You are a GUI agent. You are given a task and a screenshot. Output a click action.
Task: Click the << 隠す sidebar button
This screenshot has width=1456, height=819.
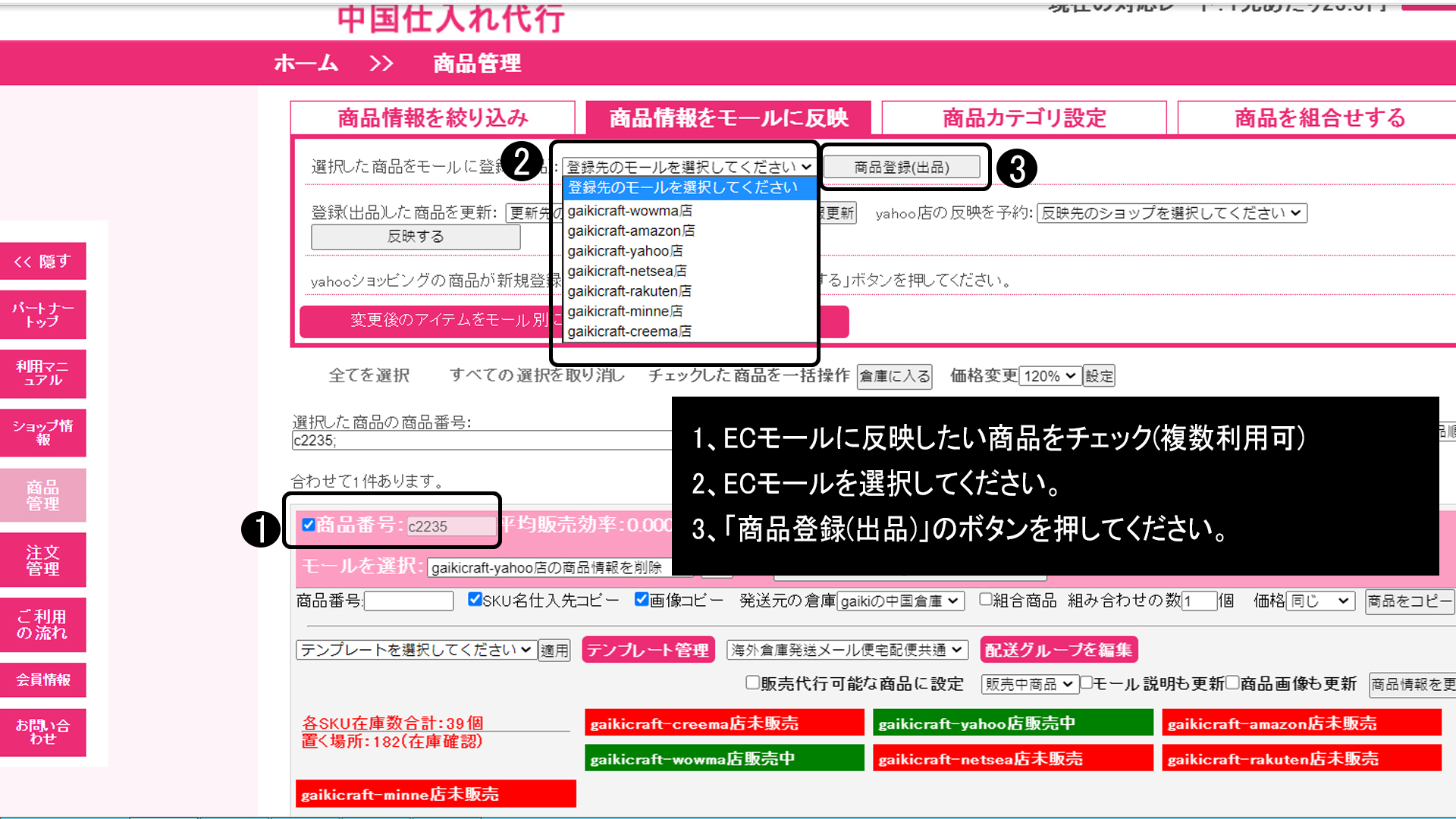point(42,262)
